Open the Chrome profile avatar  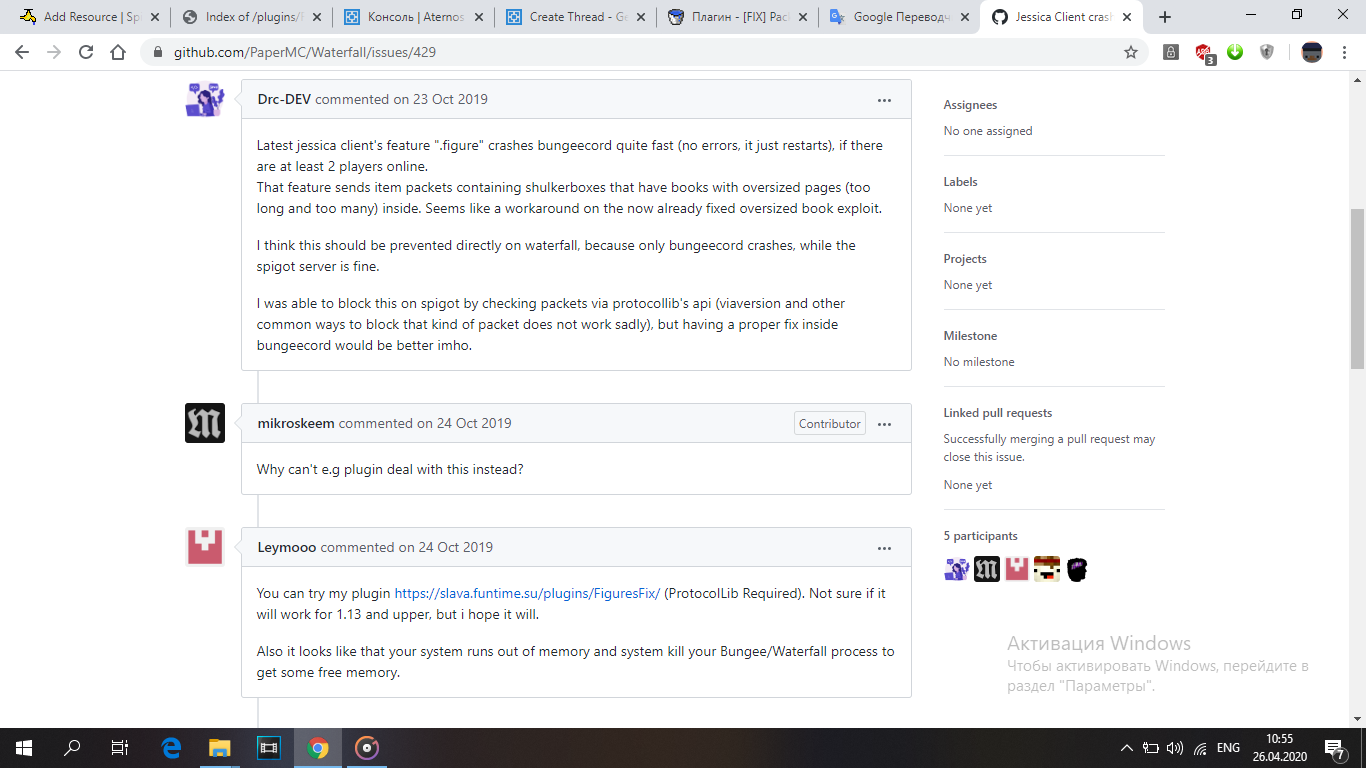pos(1312,52)
